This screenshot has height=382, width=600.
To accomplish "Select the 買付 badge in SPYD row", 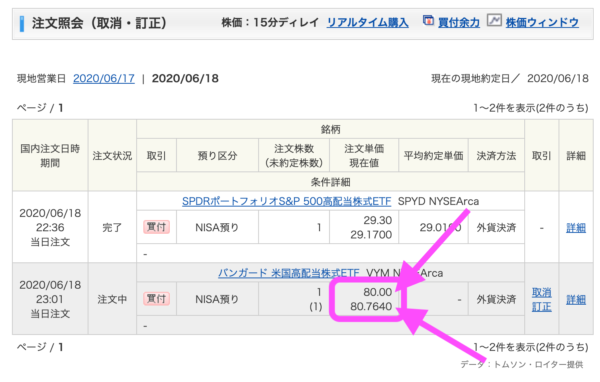I will click(157, 227).
